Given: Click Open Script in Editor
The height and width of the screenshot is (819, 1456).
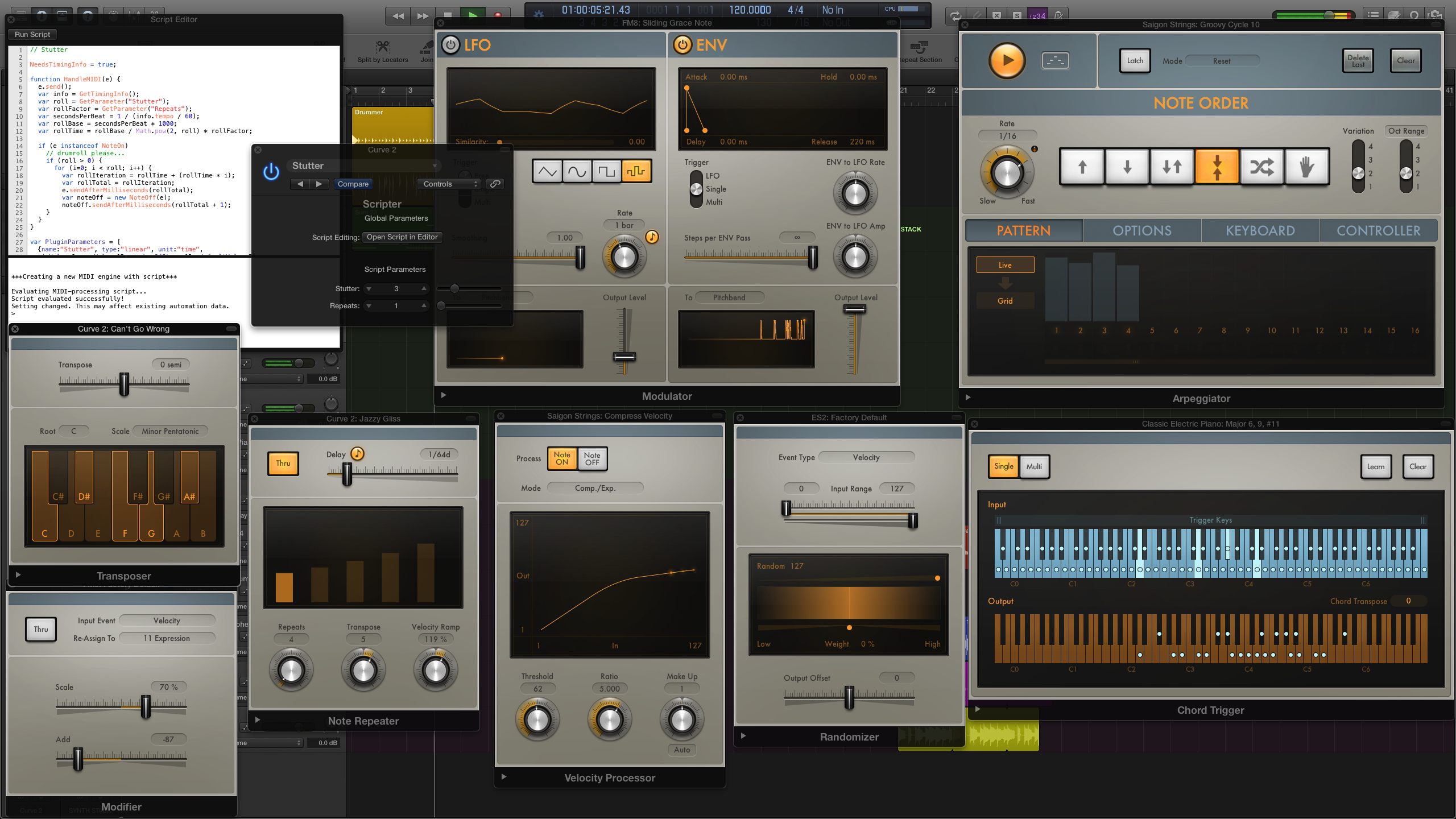Looking at the screenshot, I should click(x=402, y=237).
